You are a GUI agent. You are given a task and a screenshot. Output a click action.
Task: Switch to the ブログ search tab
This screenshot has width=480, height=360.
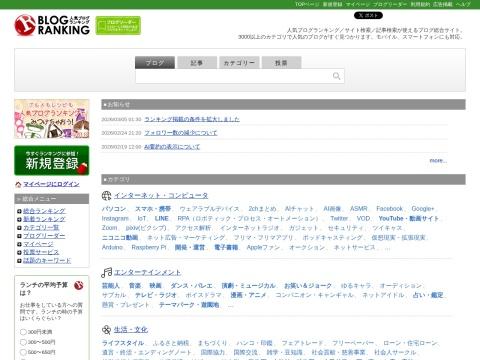coord(155,63)
